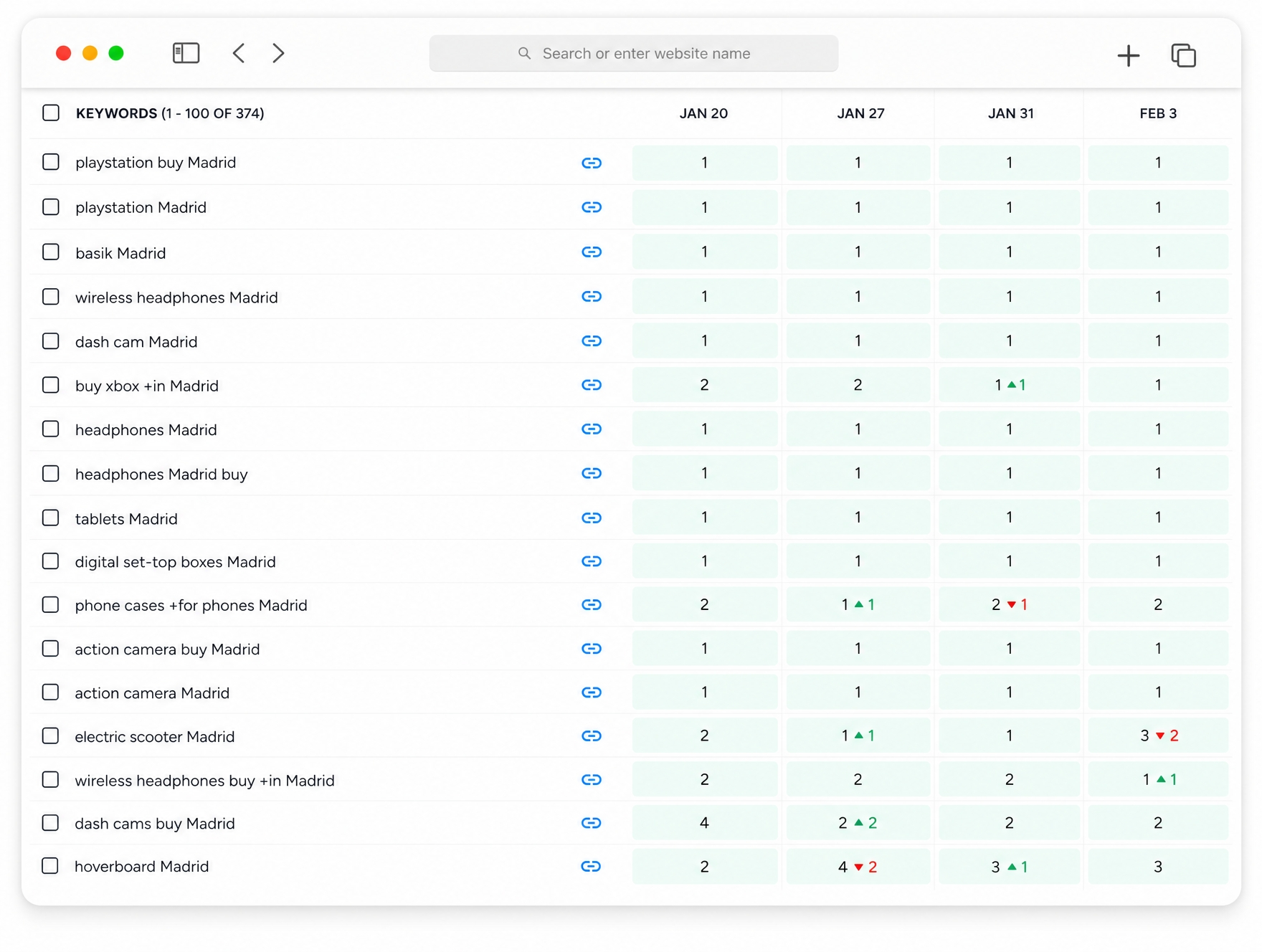Tick checkbox for hoverboard Madrid

pos(51,866)
